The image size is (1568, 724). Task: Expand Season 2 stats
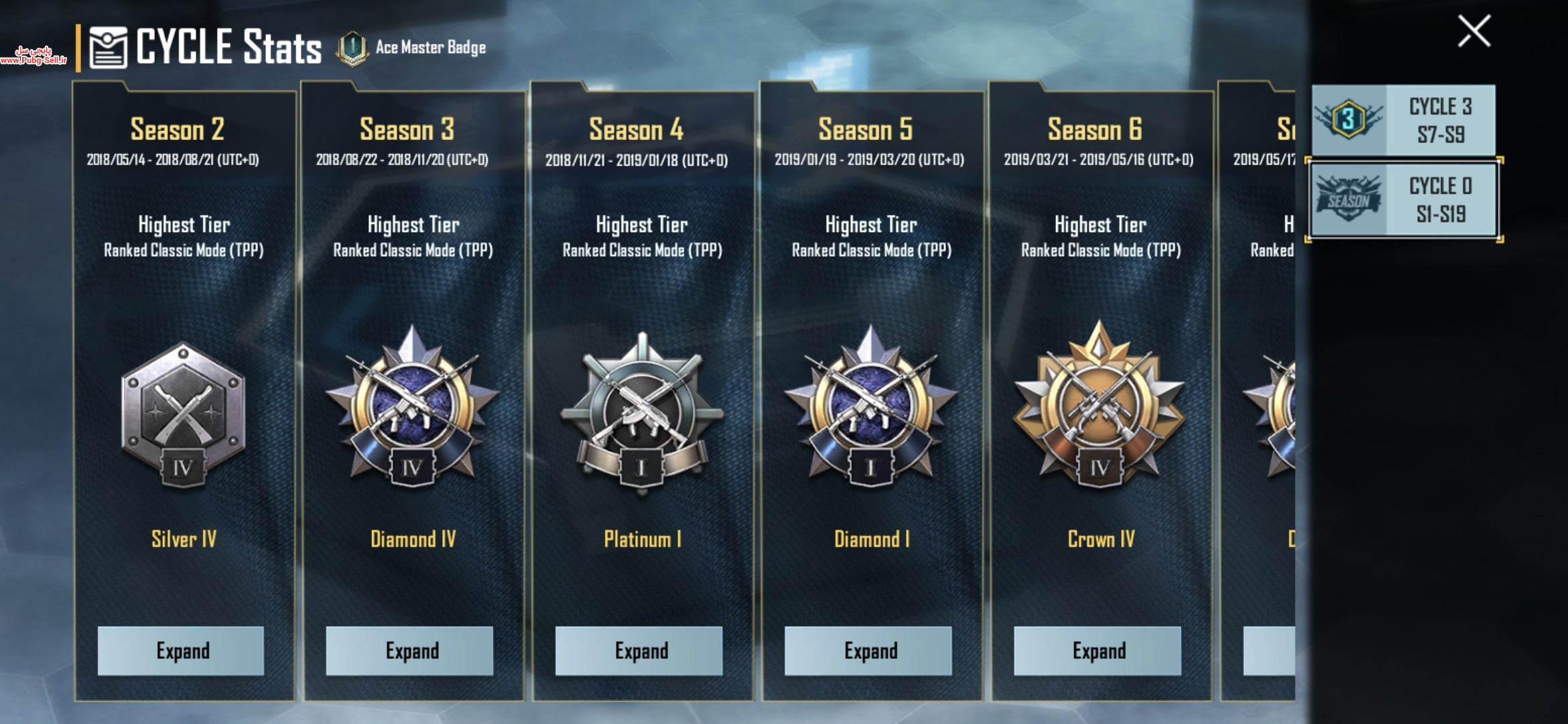click(x=181, y=651)
